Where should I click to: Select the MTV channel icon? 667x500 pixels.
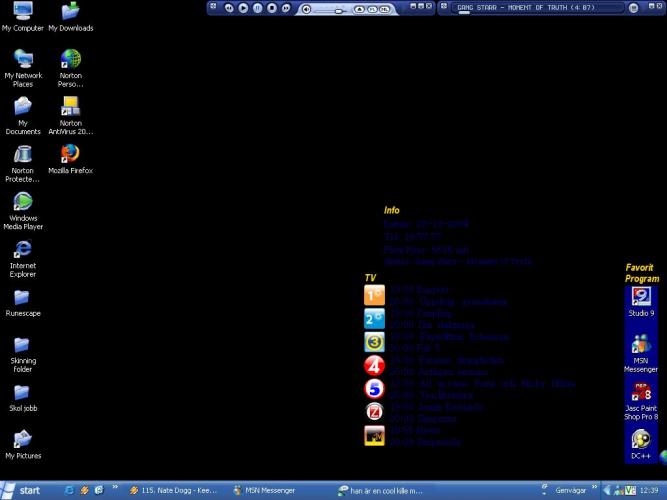[x=374, y=436]
